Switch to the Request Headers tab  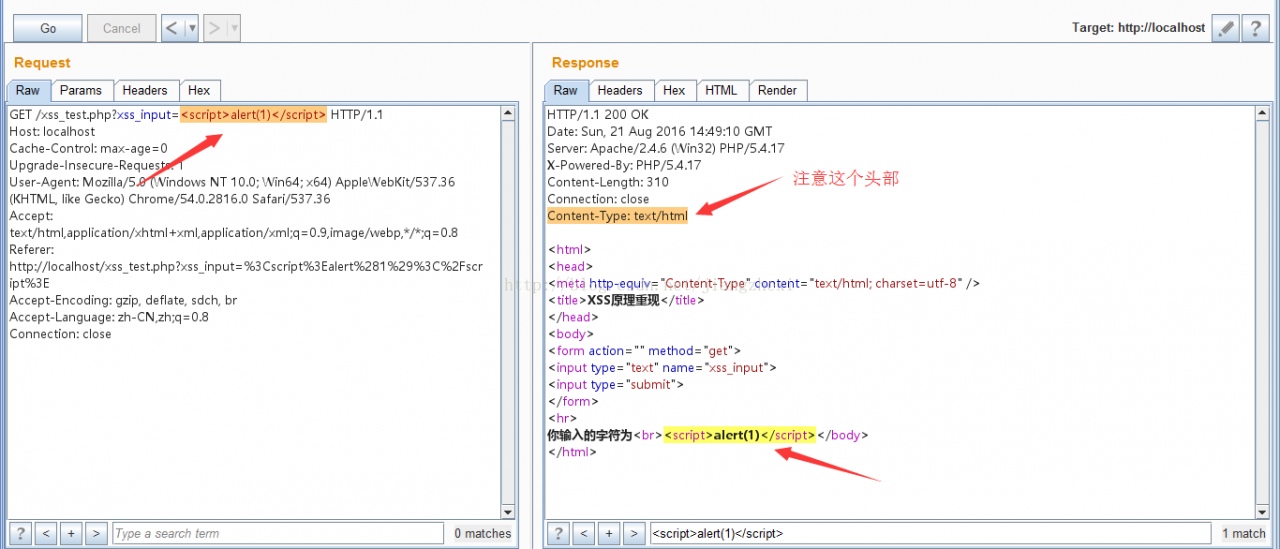pos(146,90)
